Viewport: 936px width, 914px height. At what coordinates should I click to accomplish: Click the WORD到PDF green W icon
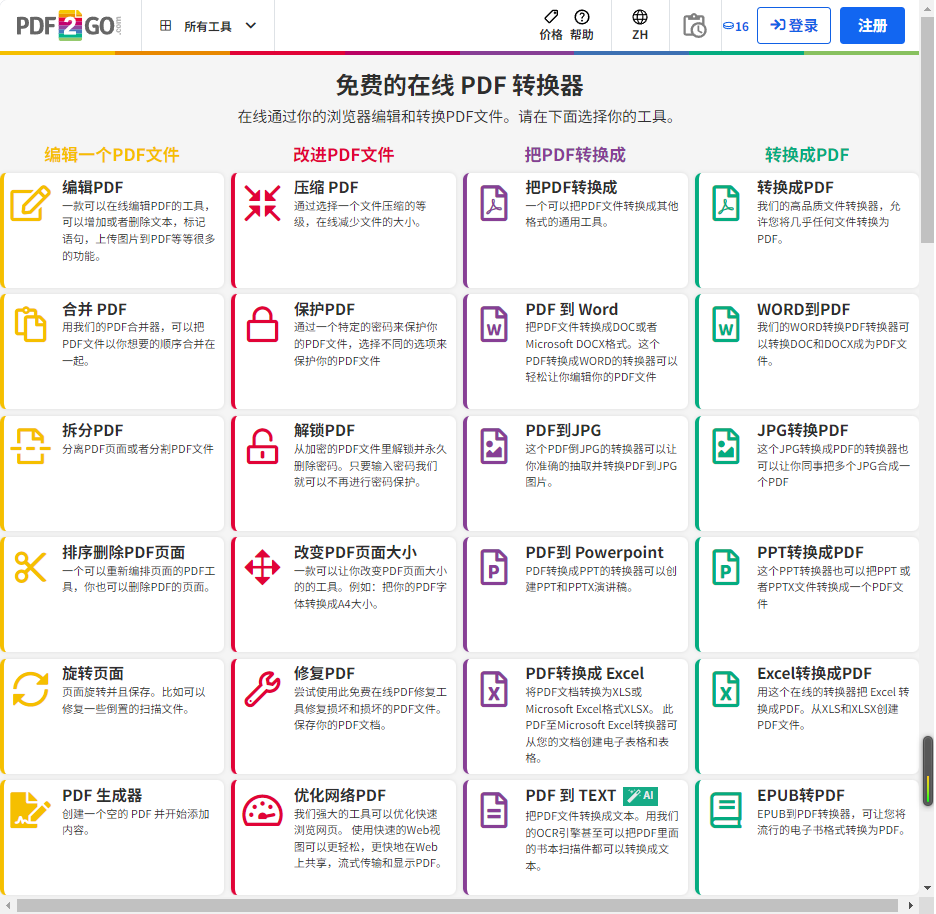pos(726,324)
